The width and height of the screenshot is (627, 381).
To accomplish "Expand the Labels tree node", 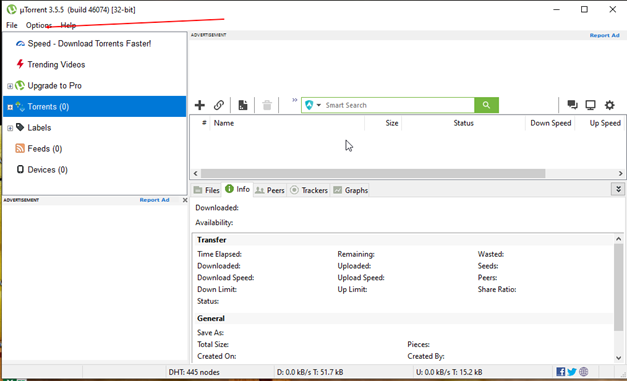I will coord(10,128).
